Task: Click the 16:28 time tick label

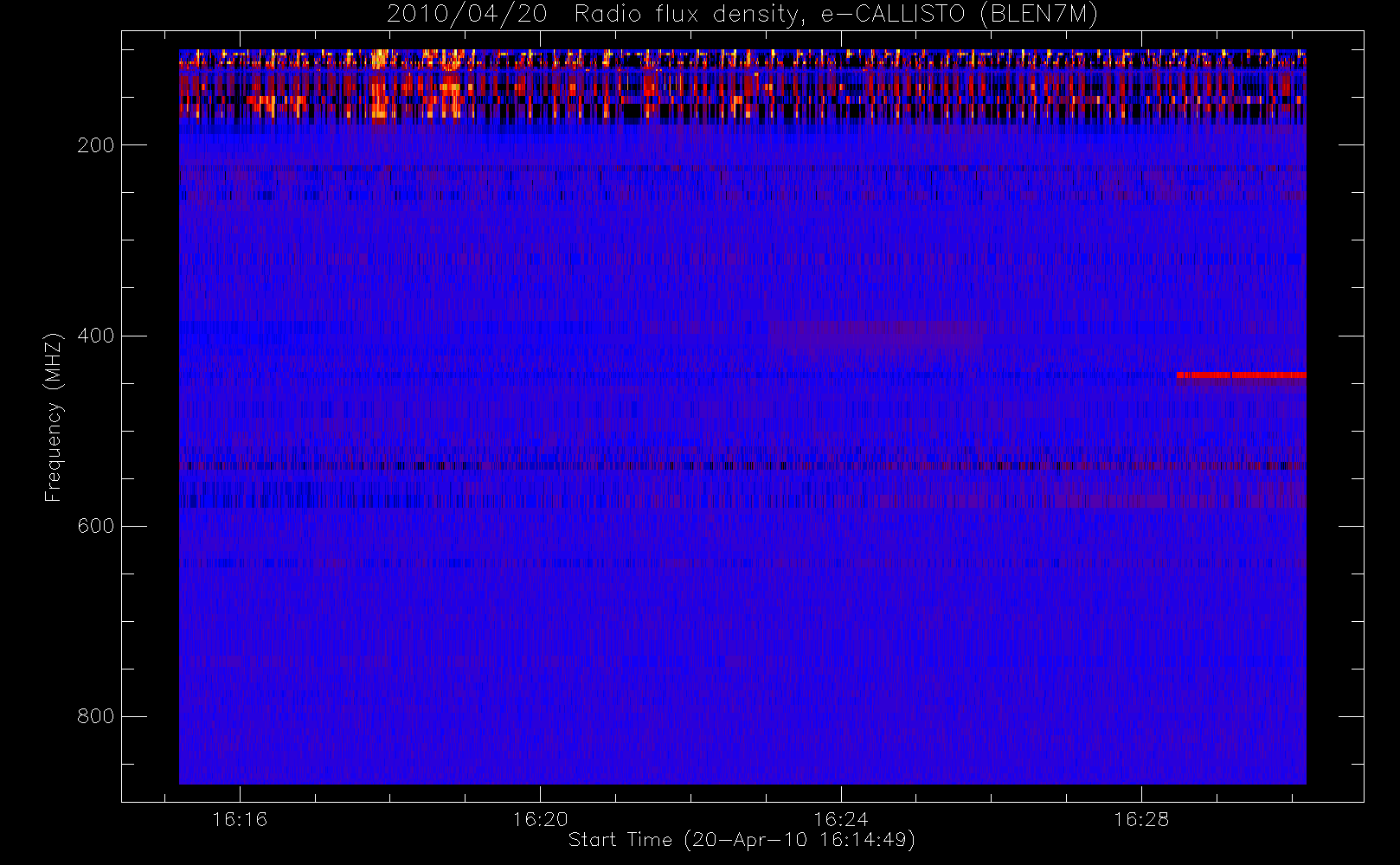Action: click(1141, 819)
